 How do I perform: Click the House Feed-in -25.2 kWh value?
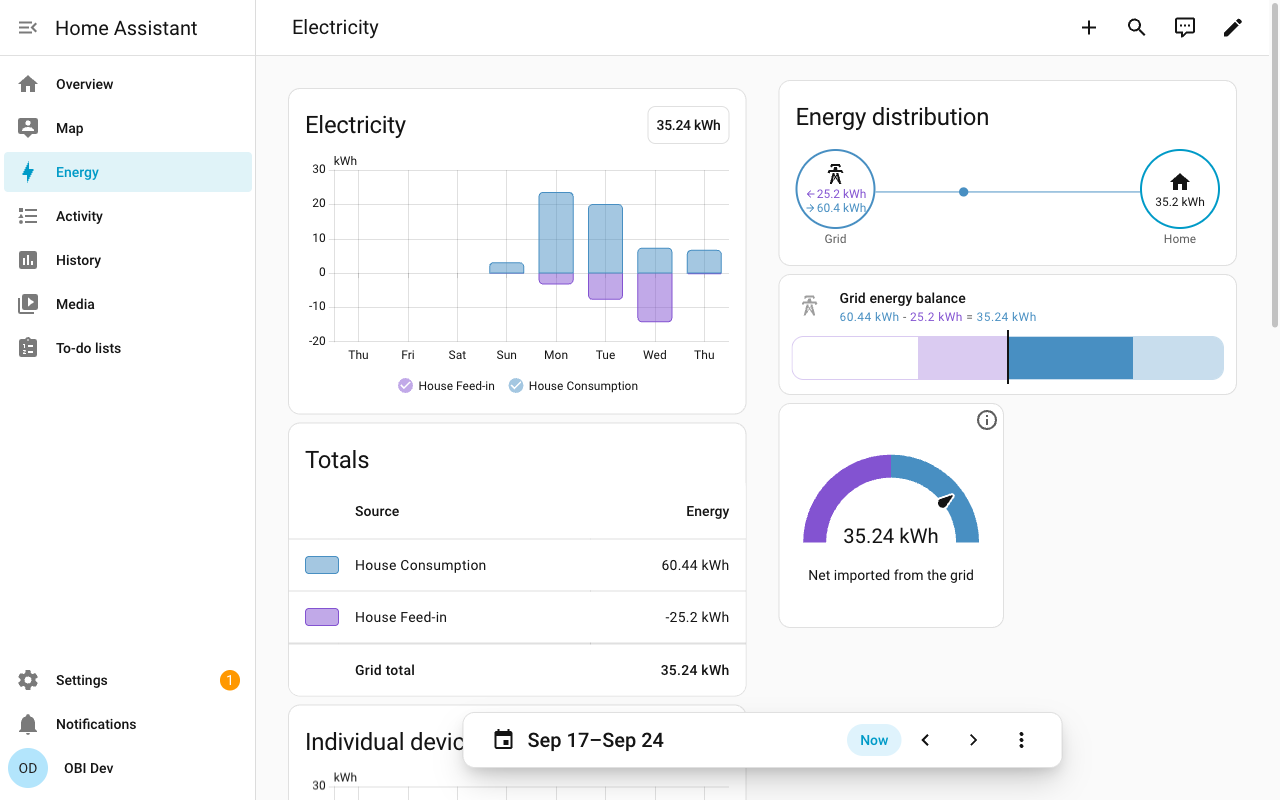697,617
